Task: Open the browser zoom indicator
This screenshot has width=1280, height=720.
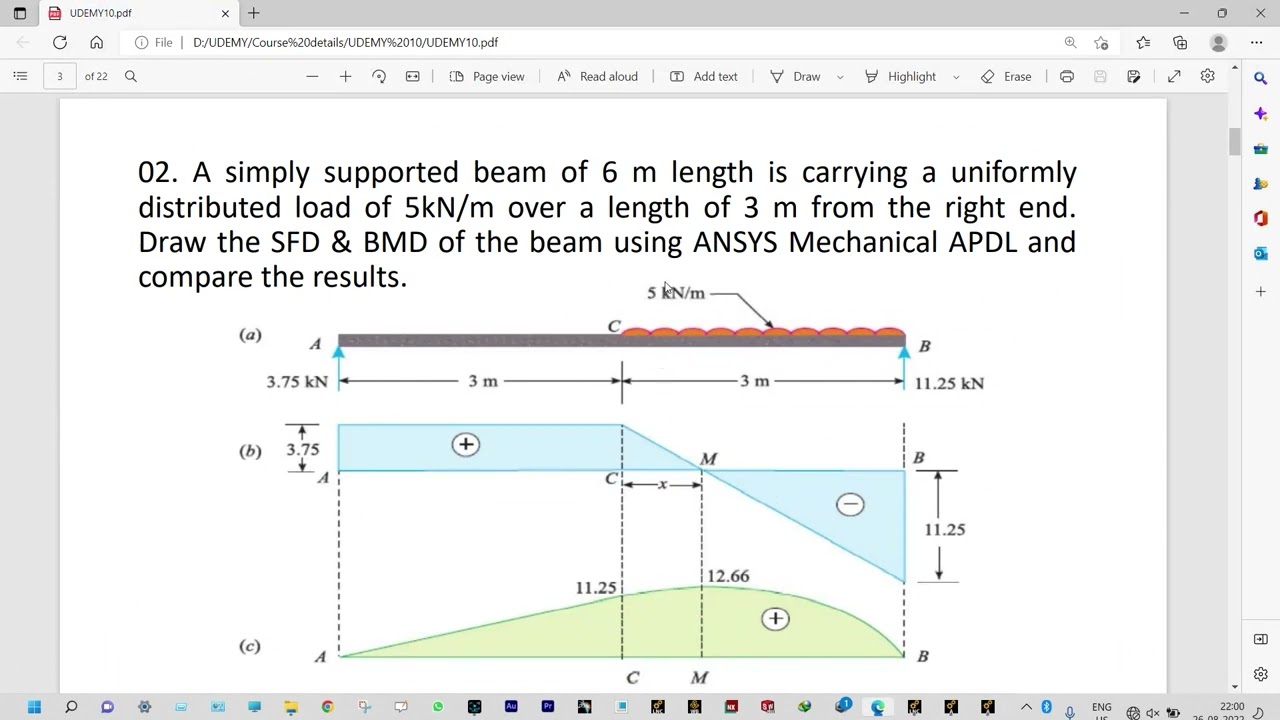Action: tap(1070, 42)
